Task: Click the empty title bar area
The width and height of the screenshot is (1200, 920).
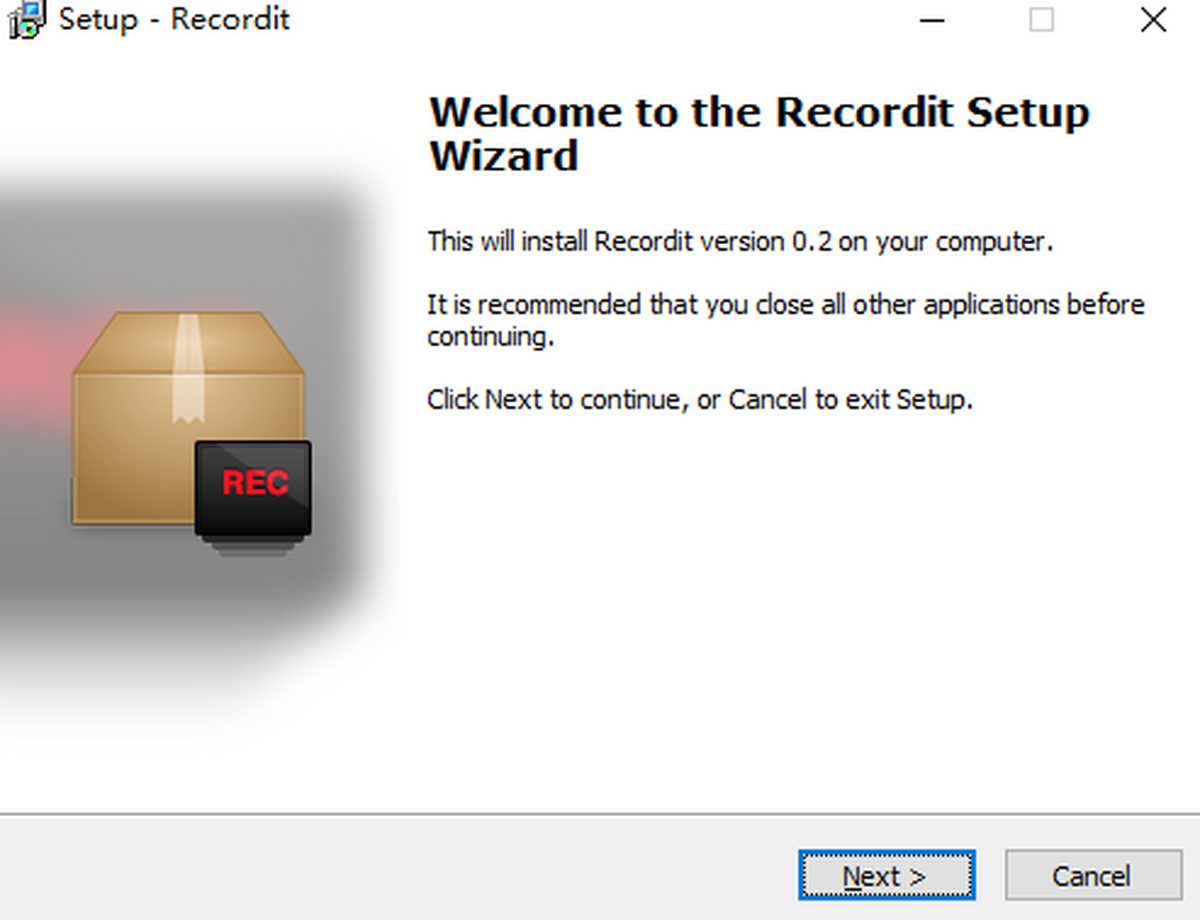Action: pos(600,20)
